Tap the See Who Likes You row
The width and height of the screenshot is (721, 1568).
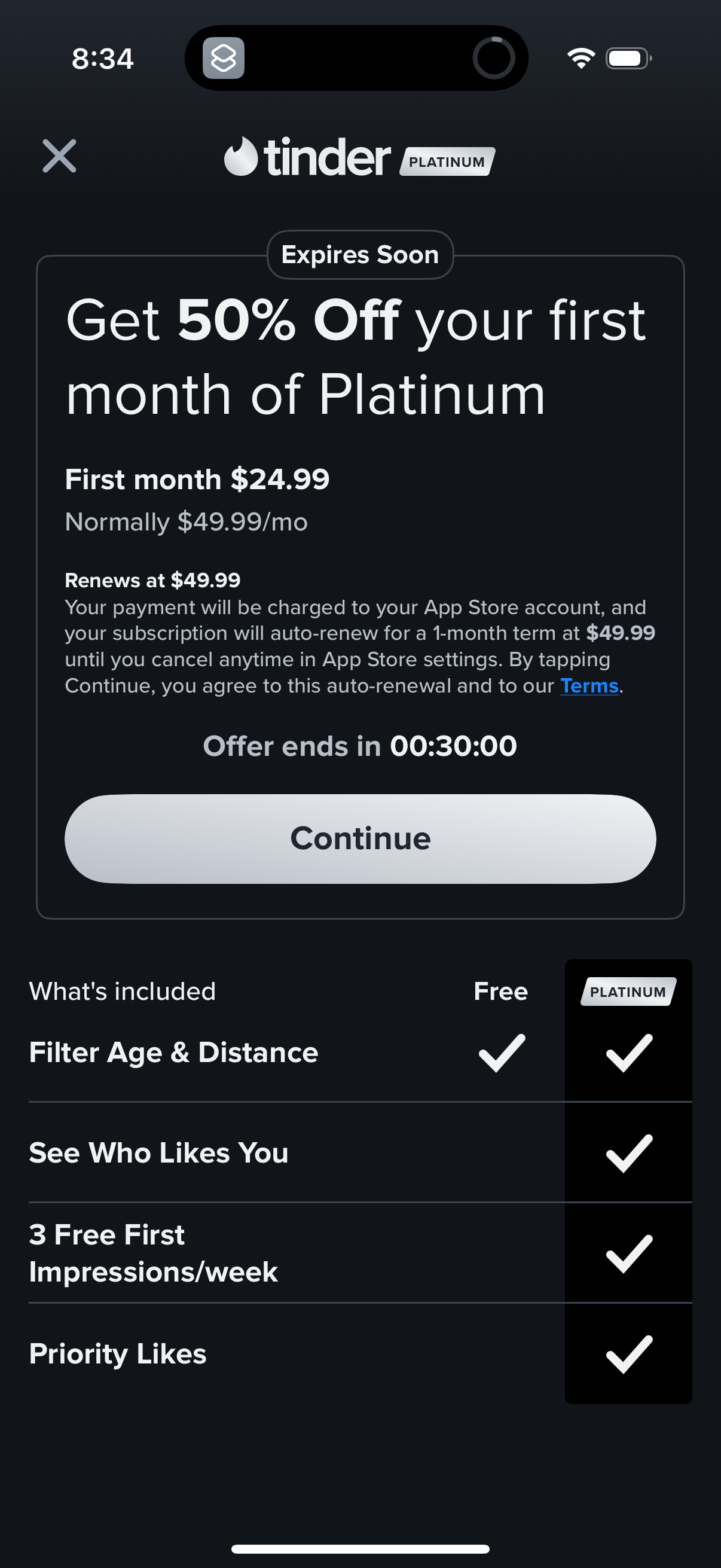pos(159,1153)
